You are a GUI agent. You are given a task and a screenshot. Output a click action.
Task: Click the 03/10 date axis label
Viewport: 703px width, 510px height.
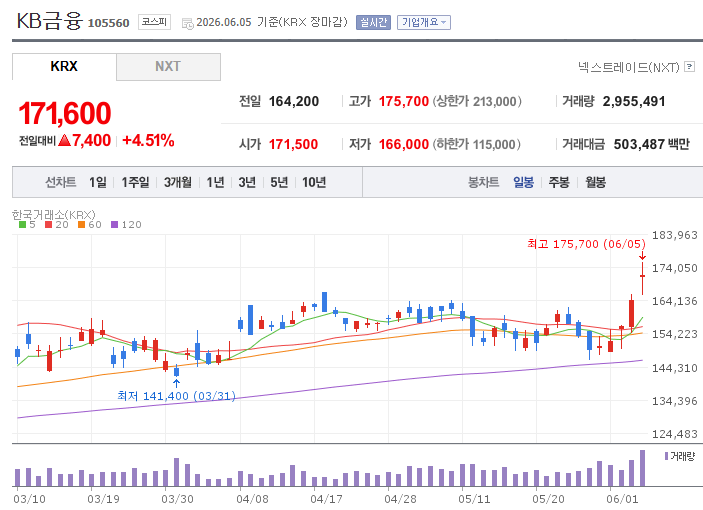tap(30, 499)
